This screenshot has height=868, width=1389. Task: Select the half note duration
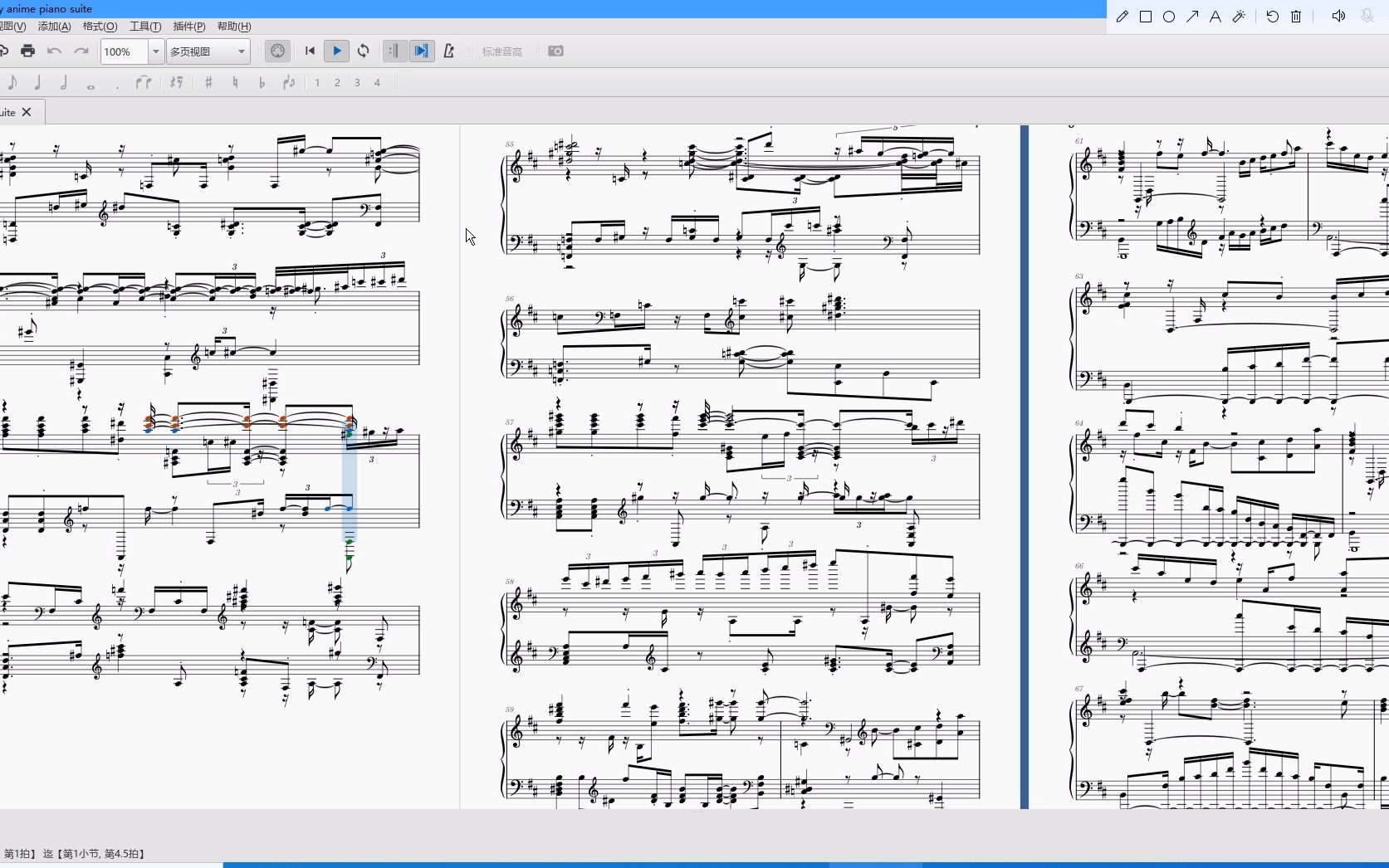64,82
